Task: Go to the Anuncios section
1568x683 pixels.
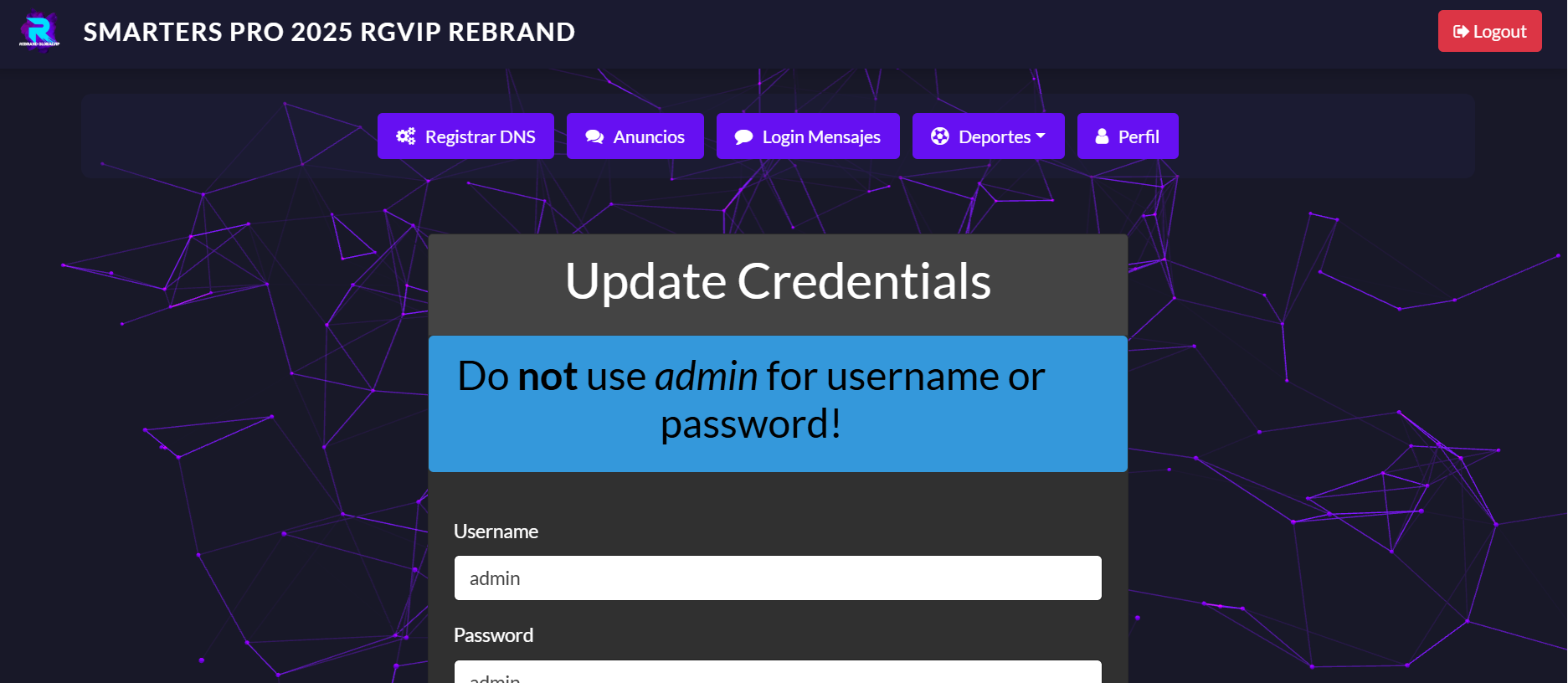Action: [648, 136]
